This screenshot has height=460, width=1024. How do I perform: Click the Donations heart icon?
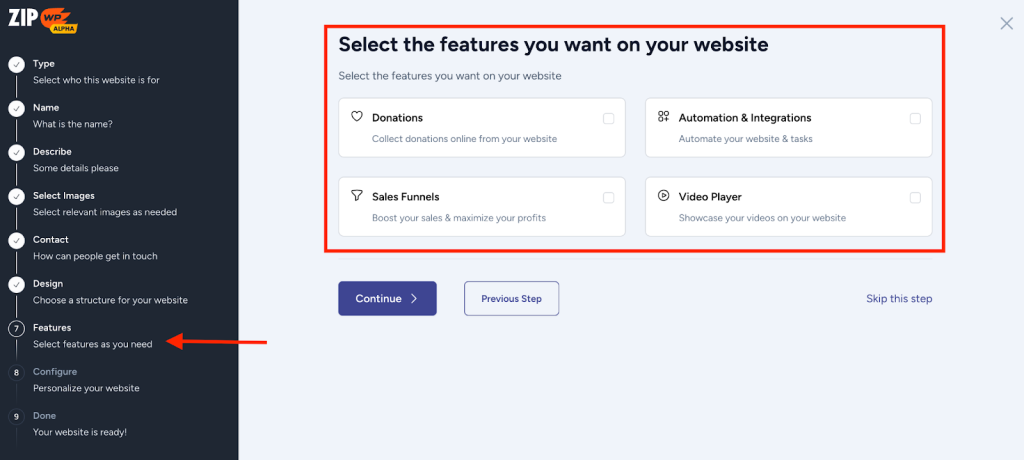point(356,117)
